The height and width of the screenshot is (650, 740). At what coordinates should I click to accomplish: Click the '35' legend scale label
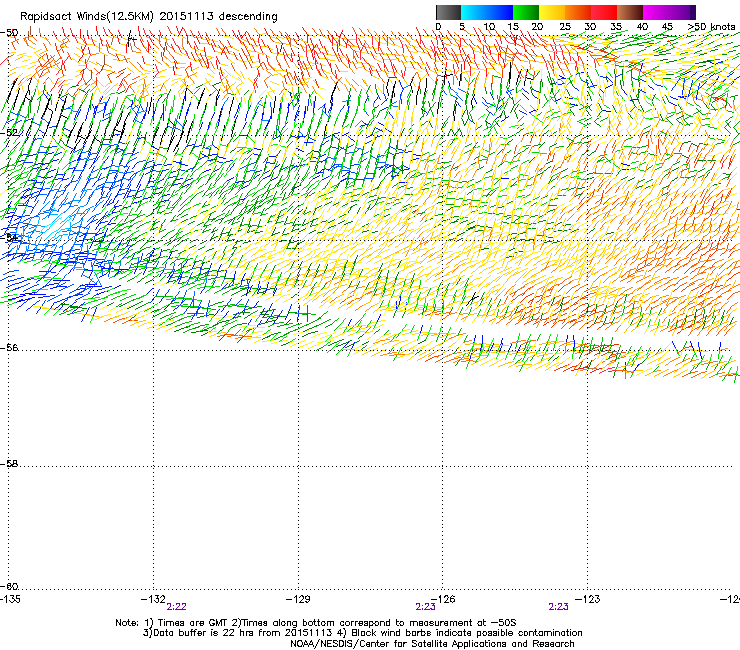tap(616, 27)
